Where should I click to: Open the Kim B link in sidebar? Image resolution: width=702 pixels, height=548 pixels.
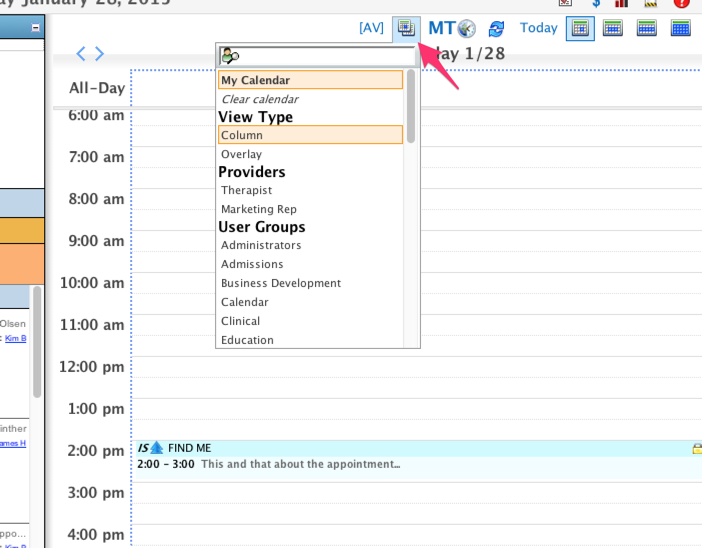(x=16, y=338)
